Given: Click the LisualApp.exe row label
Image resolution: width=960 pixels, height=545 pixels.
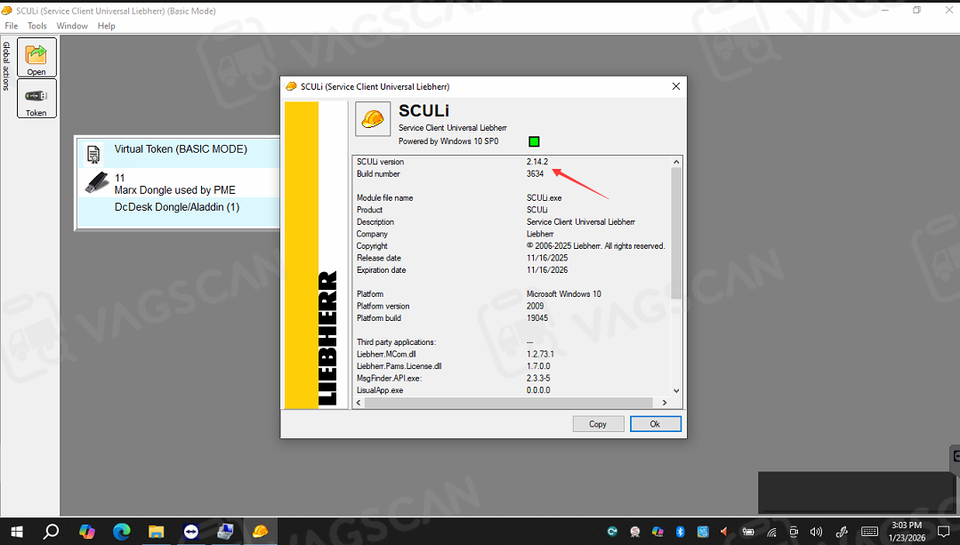Looking at the screenshot, I should [x=380, y=390].
